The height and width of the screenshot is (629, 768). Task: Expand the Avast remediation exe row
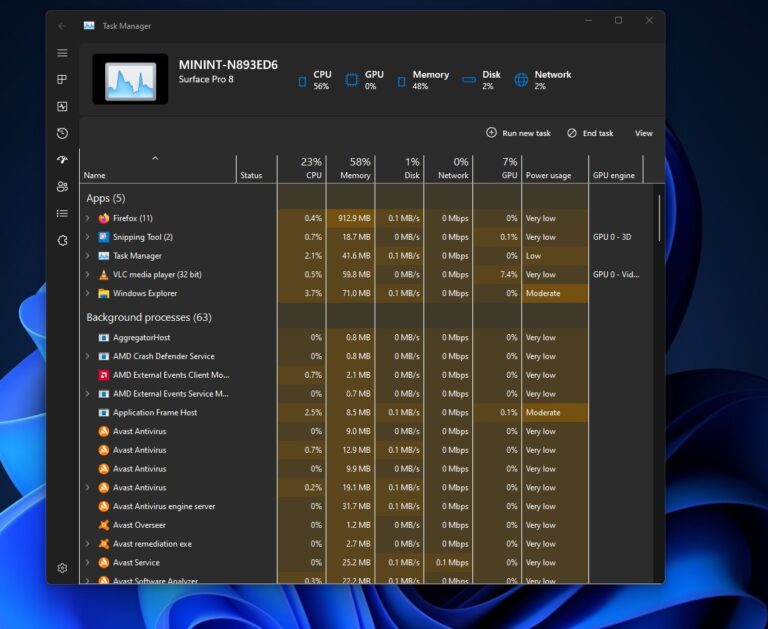88,544
